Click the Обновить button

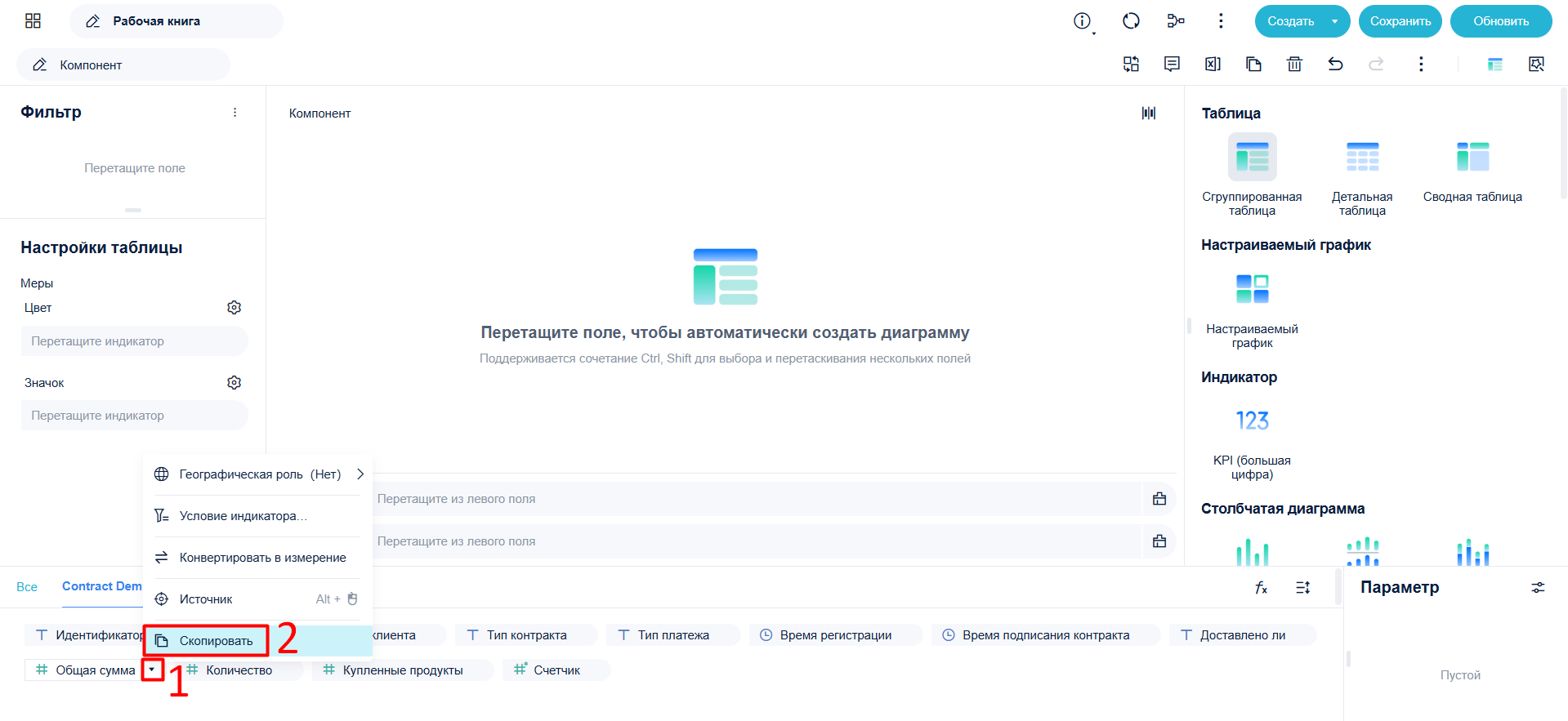(x=1501, y=21)
